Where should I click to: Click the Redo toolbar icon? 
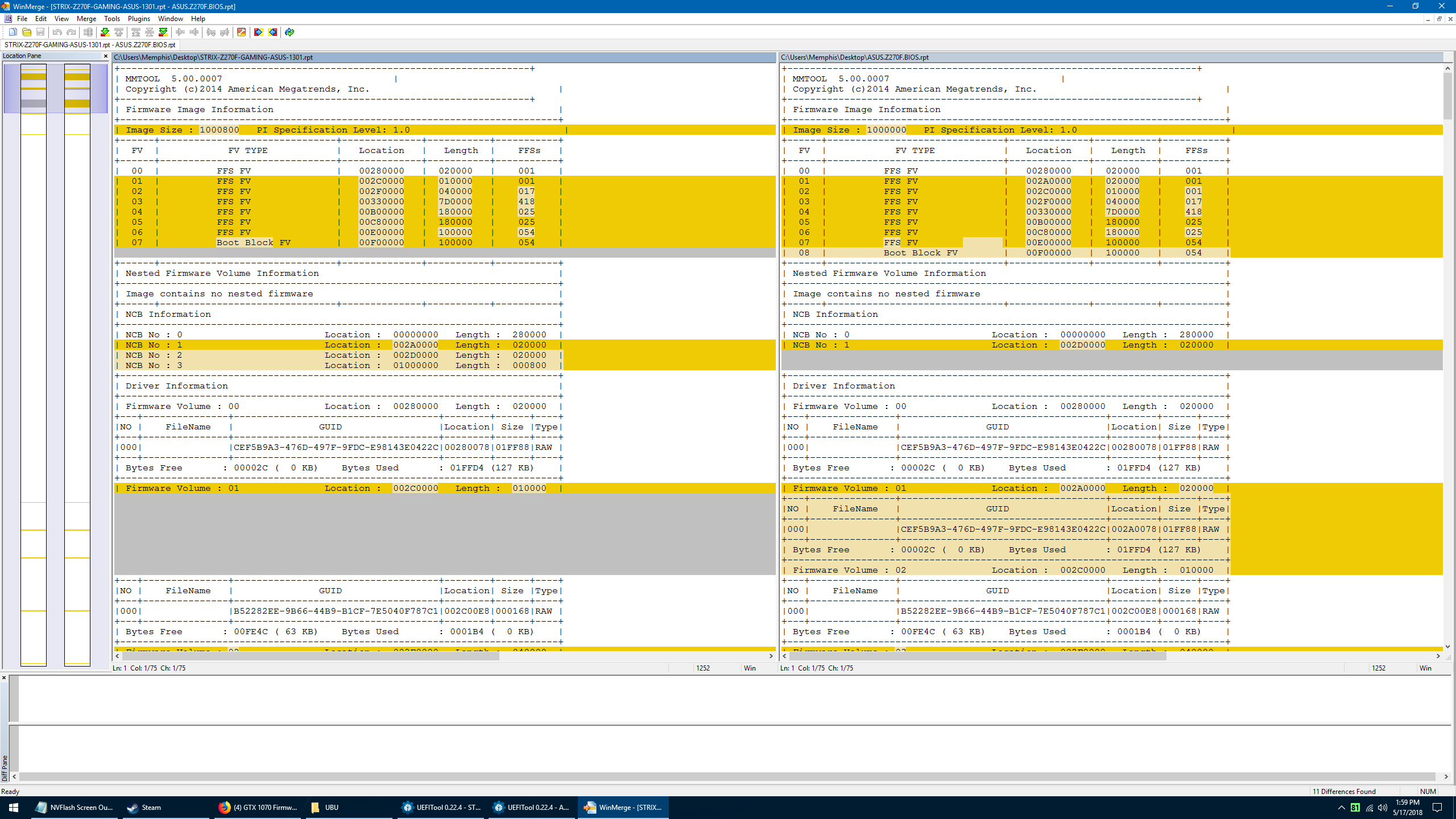pos(71,32)
